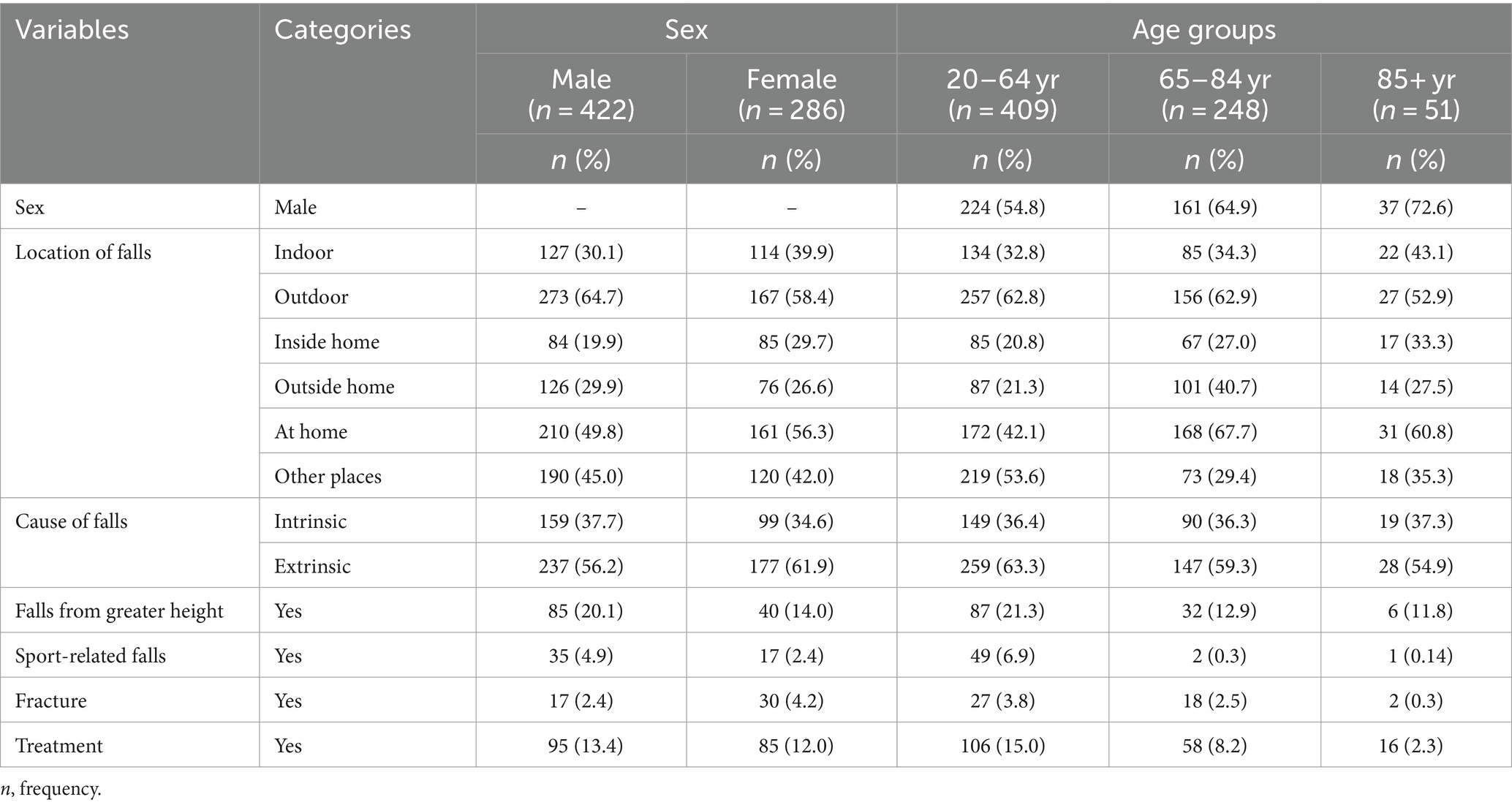Select the Indoor category cell
The width and height of the screenshot is (1512, 805).
pyautogui.click(x=303, y=252)
